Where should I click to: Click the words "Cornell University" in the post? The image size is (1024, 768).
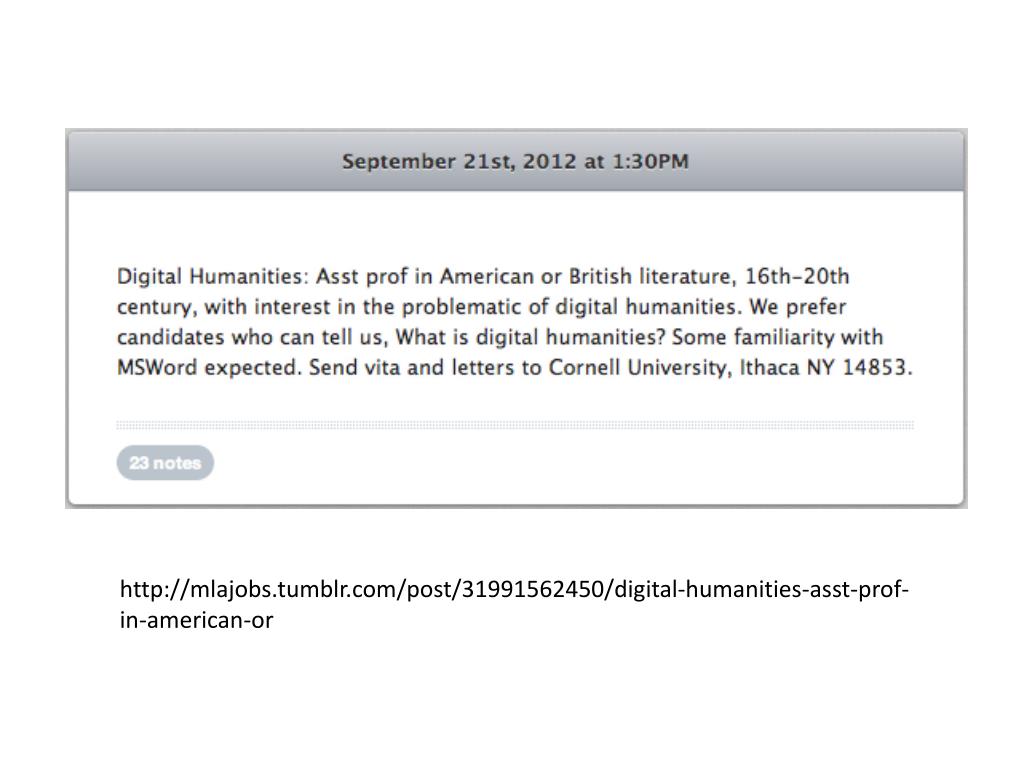[x=640, y=368]
